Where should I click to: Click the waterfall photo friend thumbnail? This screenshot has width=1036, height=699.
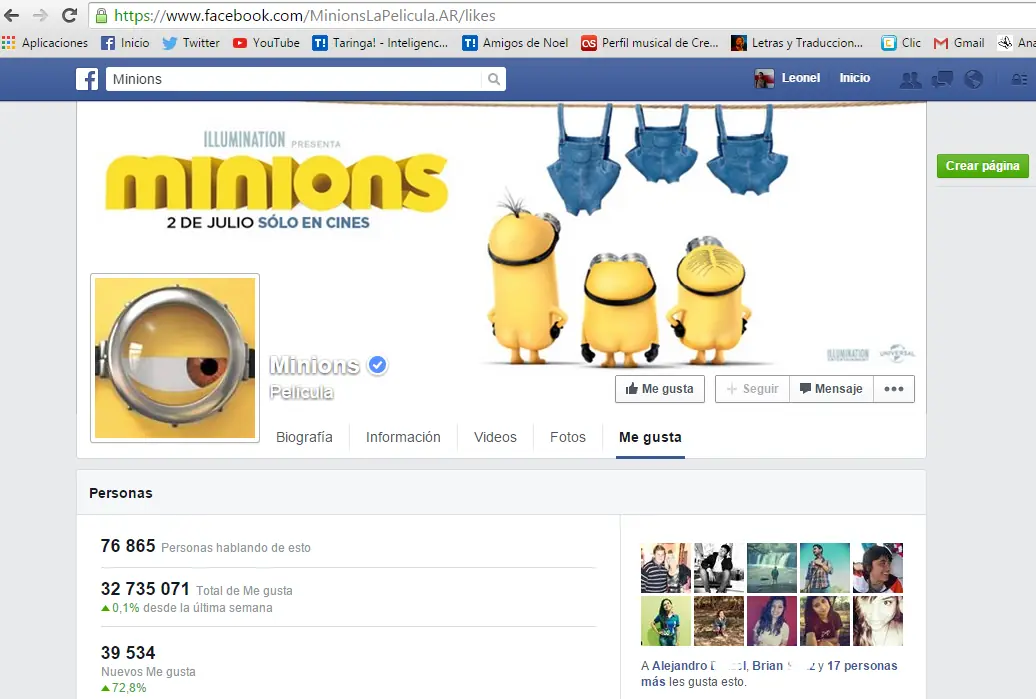coord(772,568)
